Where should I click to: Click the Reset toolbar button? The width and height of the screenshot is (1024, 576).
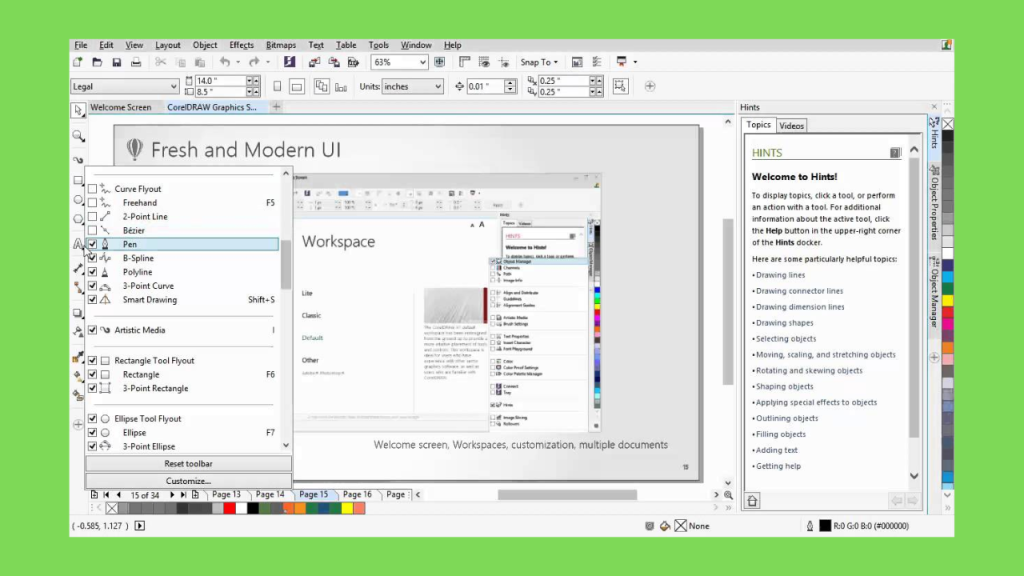pos(188,464)
